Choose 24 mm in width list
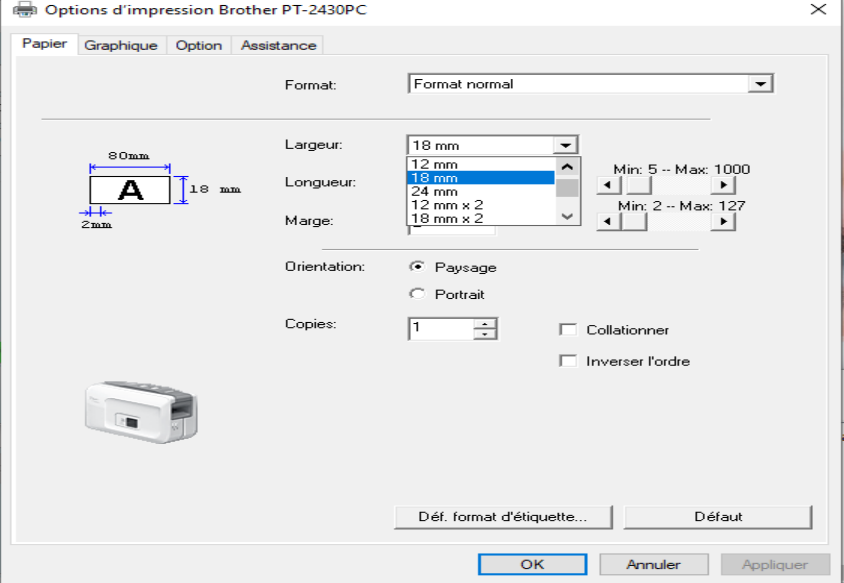 (481, 191)
